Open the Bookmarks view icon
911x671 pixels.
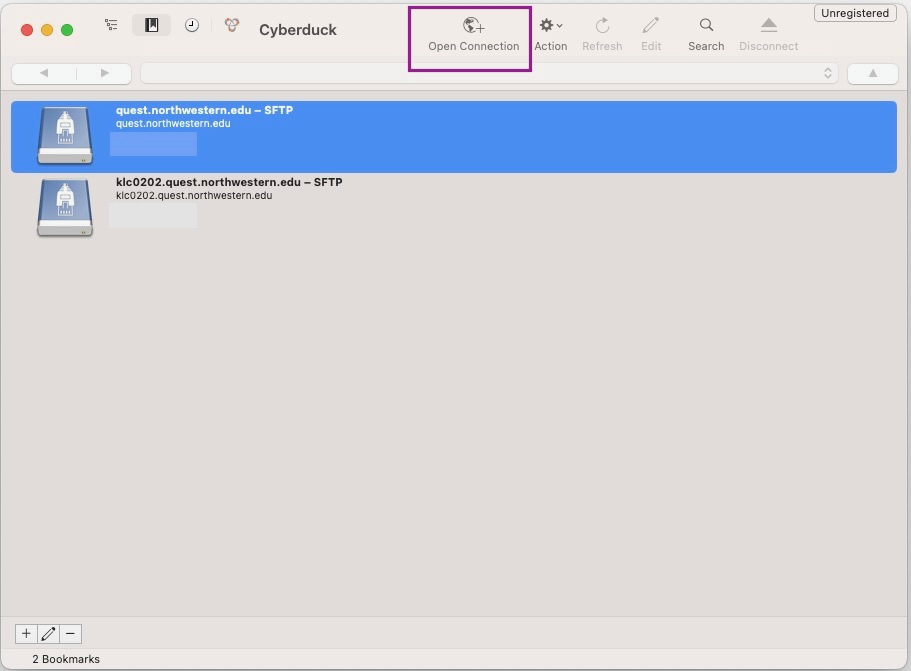click(x=151, y=24)
